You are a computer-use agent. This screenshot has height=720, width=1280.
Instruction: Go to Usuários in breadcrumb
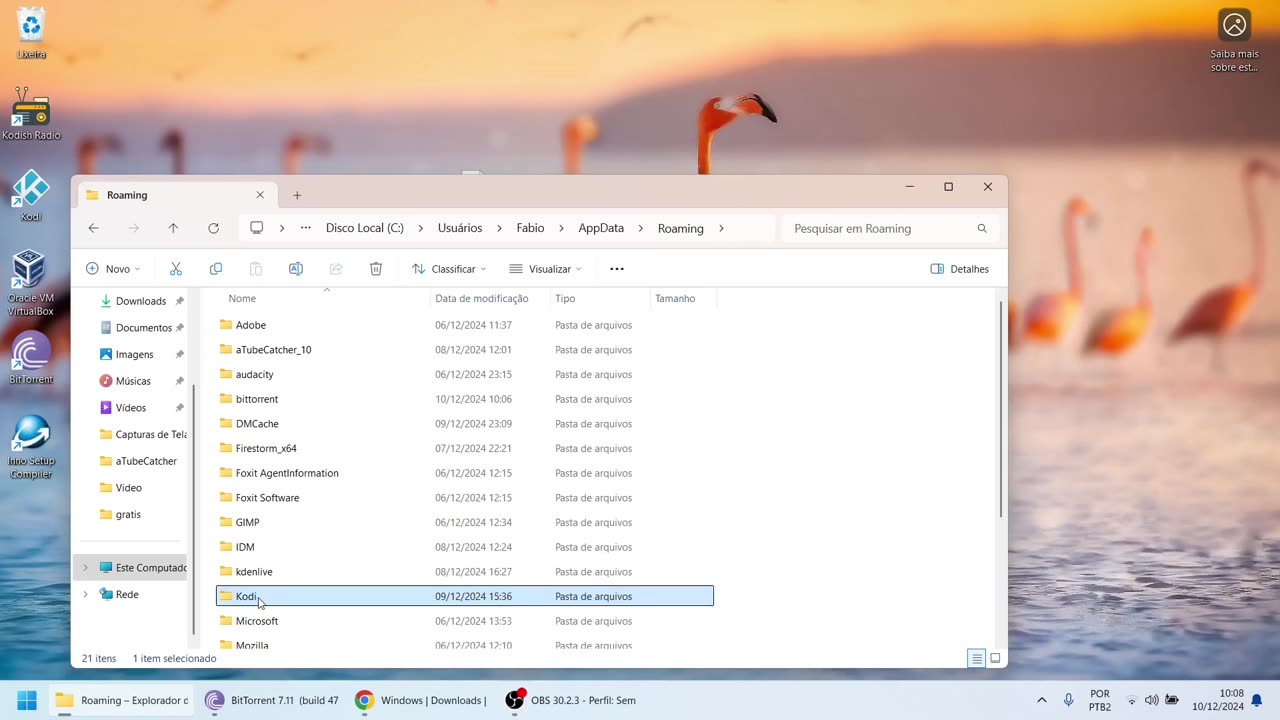pos(460,228)
